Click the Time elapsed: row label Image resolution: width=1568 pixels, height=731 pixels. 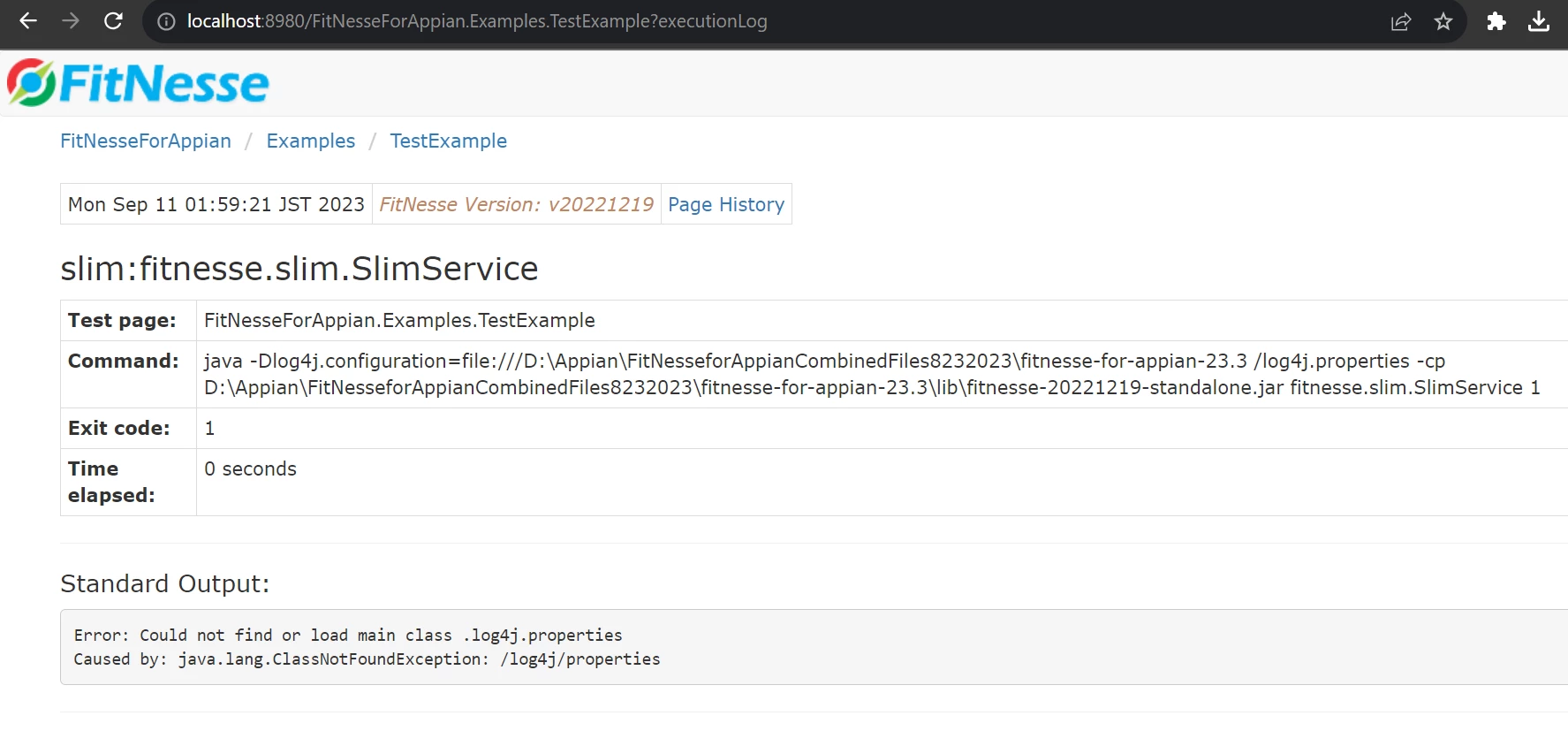click(x=111, y=482)
